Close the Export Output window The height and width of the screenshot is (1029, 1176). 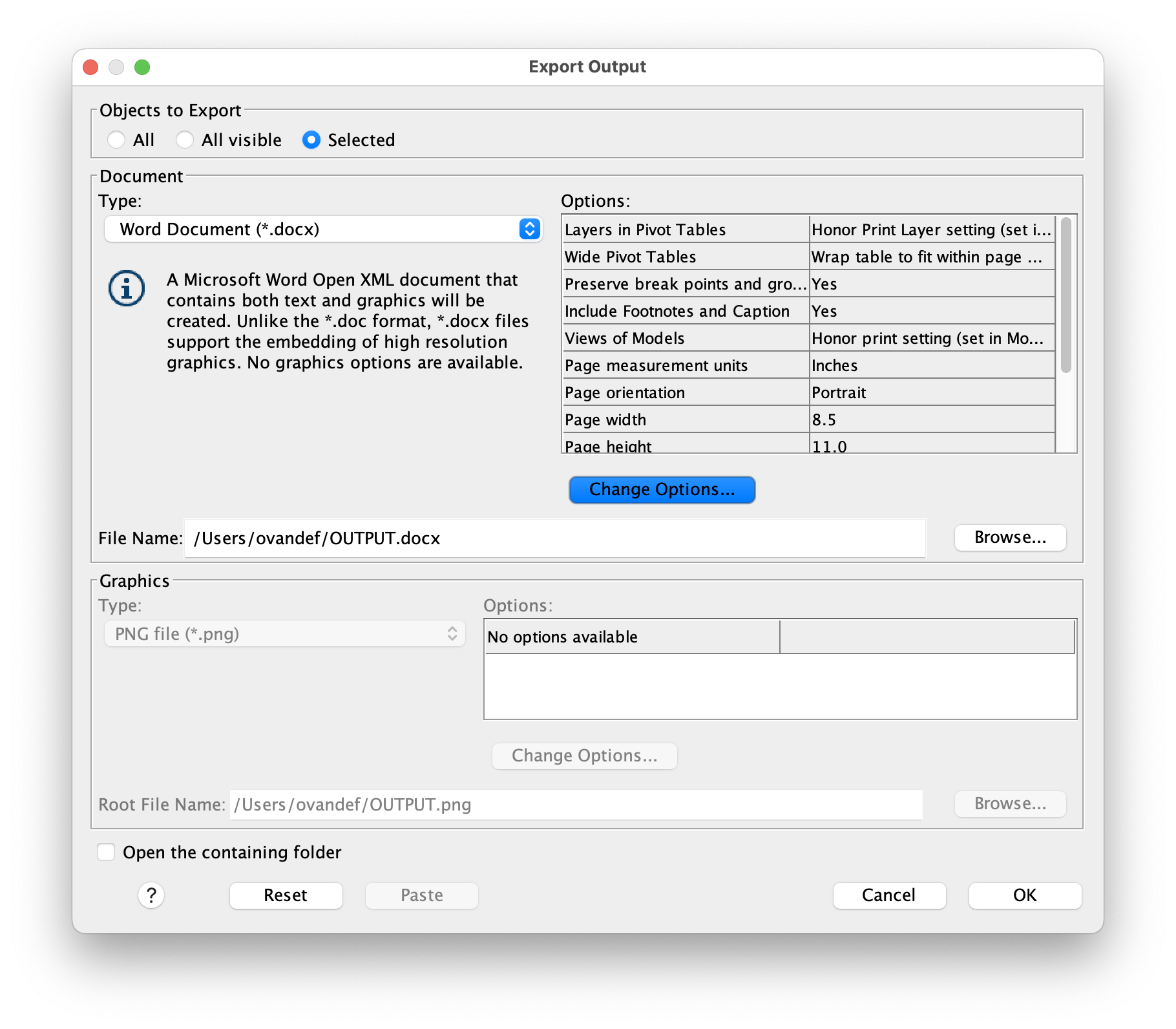[91, 67]
